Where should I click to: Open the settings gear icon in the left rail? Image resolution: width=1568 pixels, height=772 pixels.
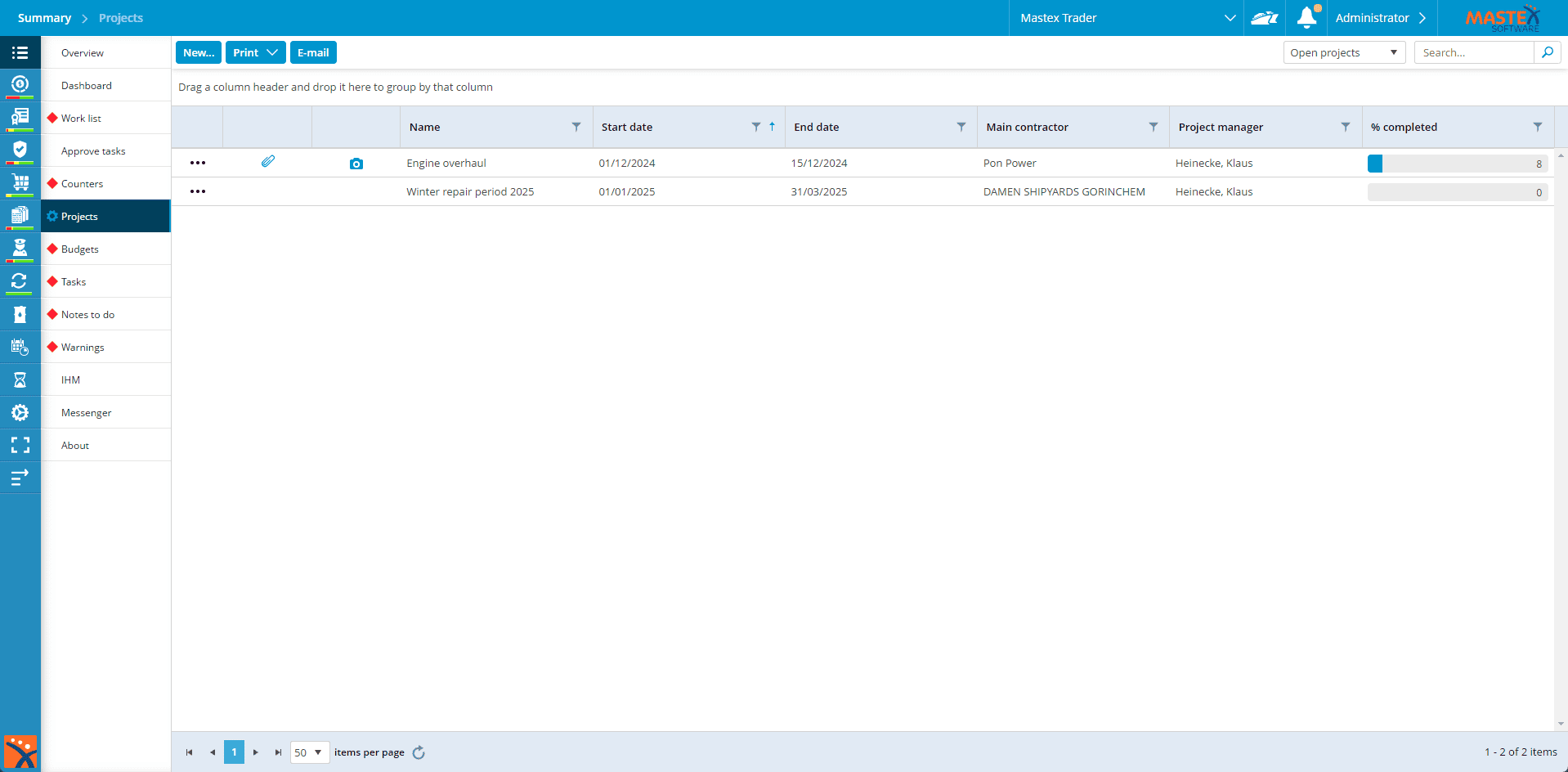(x=20, y=412)
